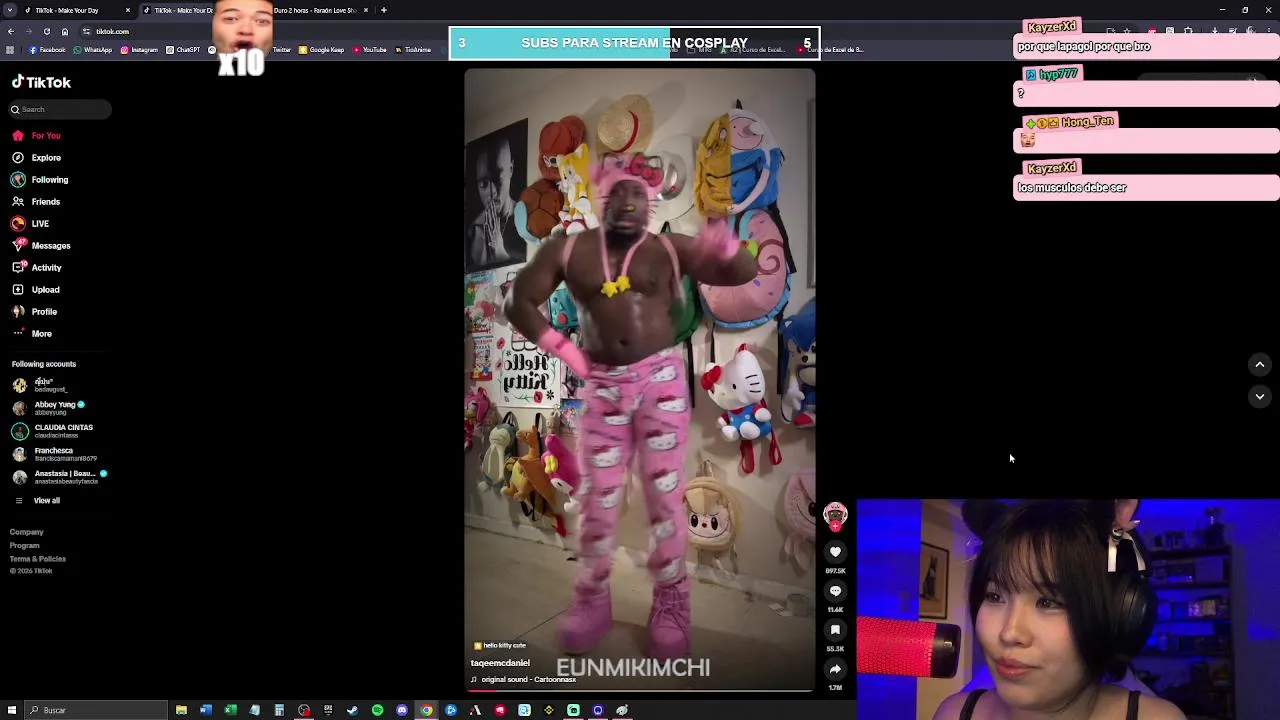Open the Windows Start menu
1280x720 pixels.
pos(12,710)
